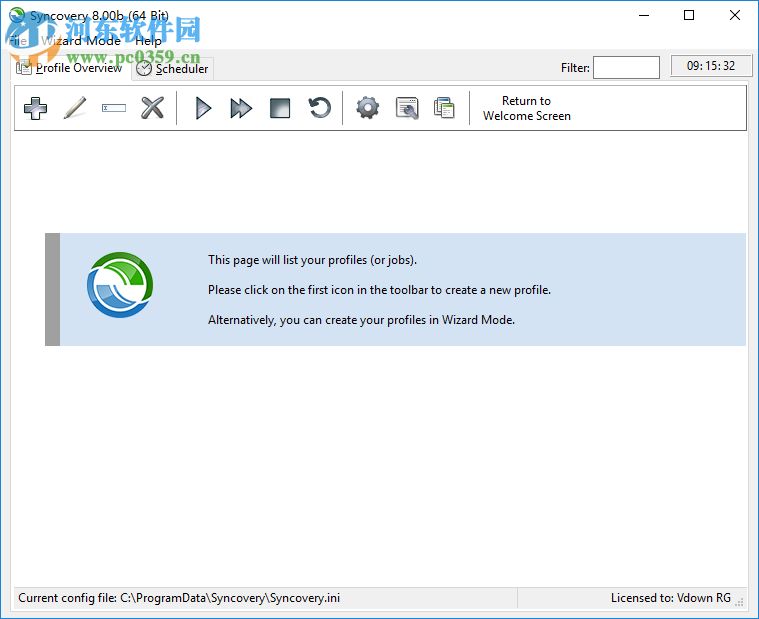The height and width of the screenshot is (619, 759).
Task: Run profile with the play icon
Action: 203,108
